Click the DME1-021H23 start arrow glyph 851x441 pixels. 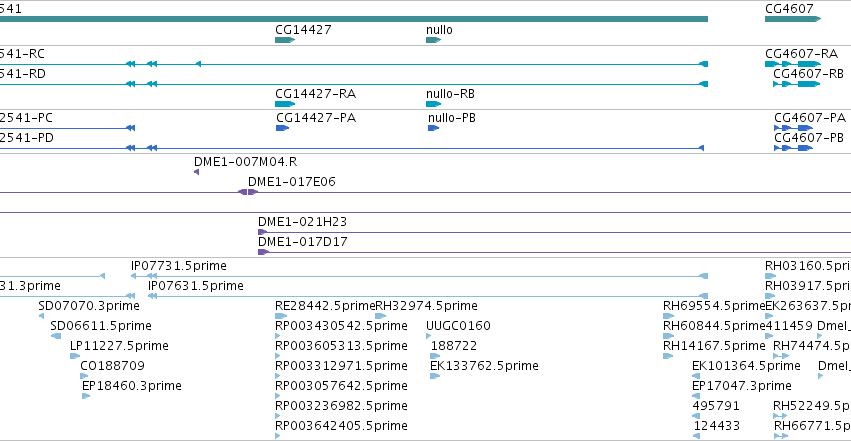263,232
